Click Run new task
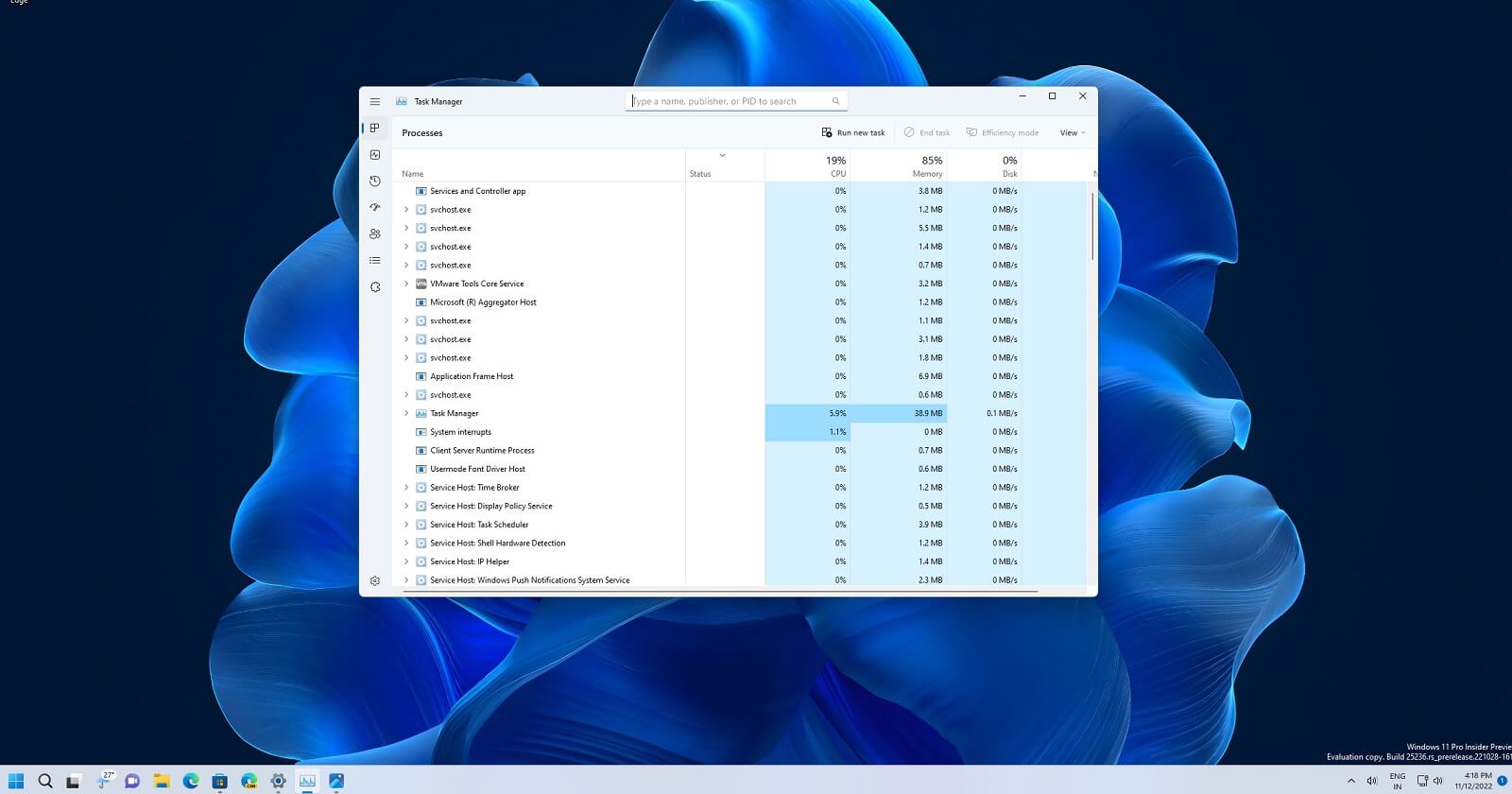 853,133
